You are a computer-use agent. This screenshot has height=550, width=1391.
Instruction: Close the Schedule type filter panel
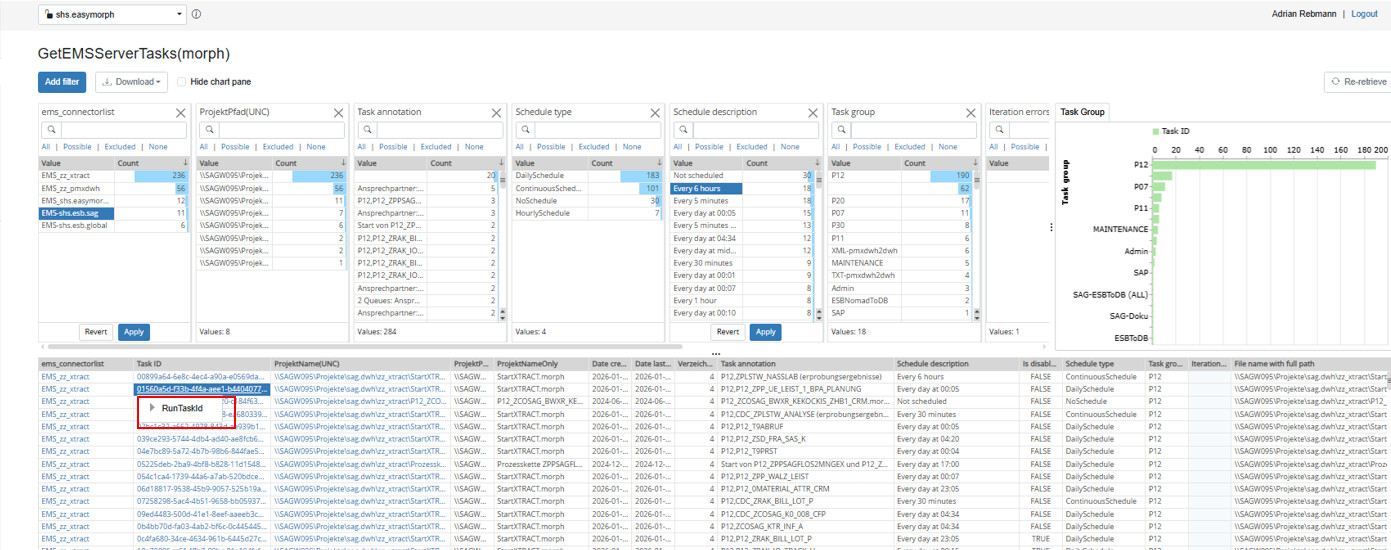(655, 113)
